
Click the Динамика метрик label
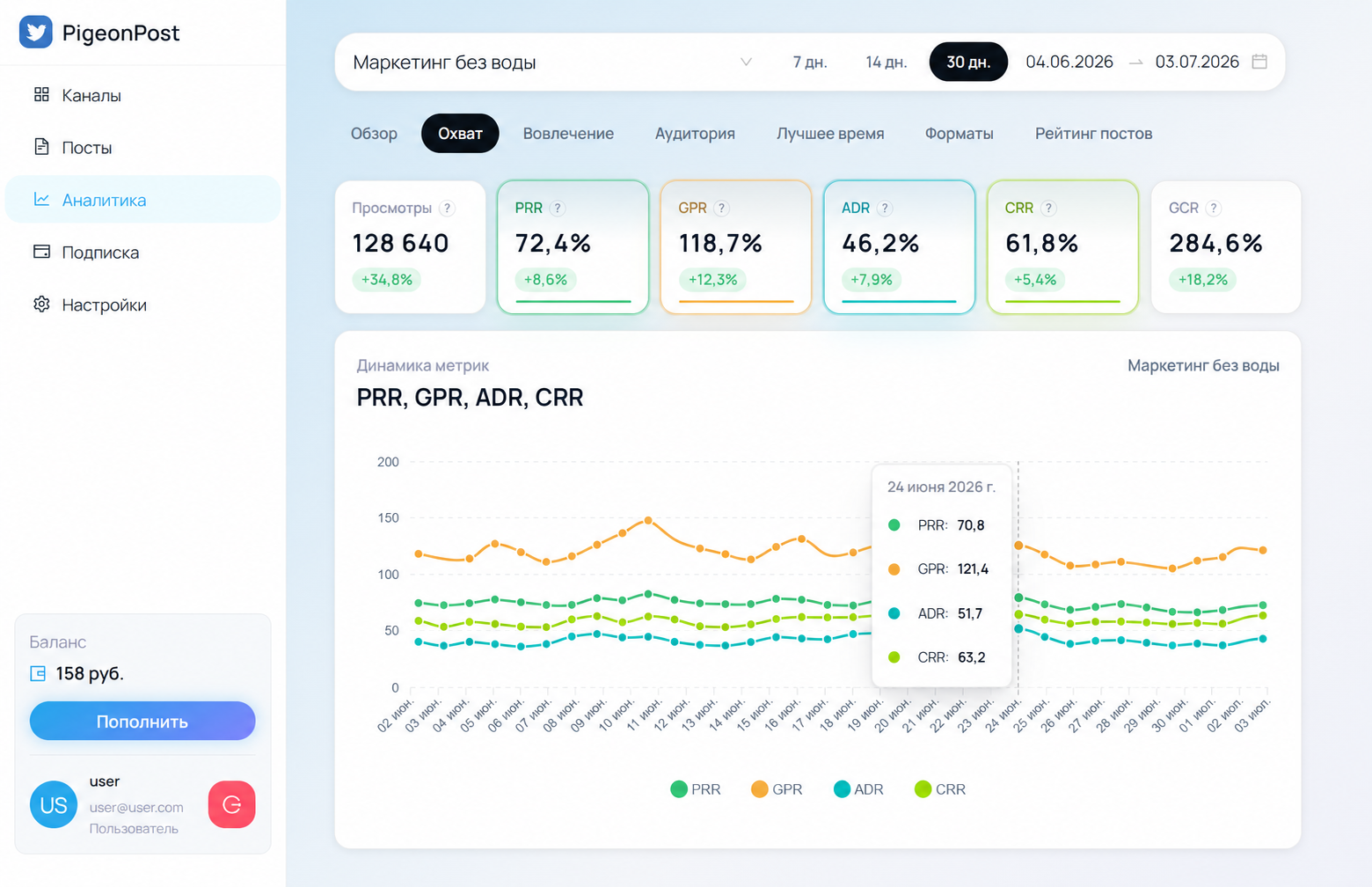click(x=422, y=365)
